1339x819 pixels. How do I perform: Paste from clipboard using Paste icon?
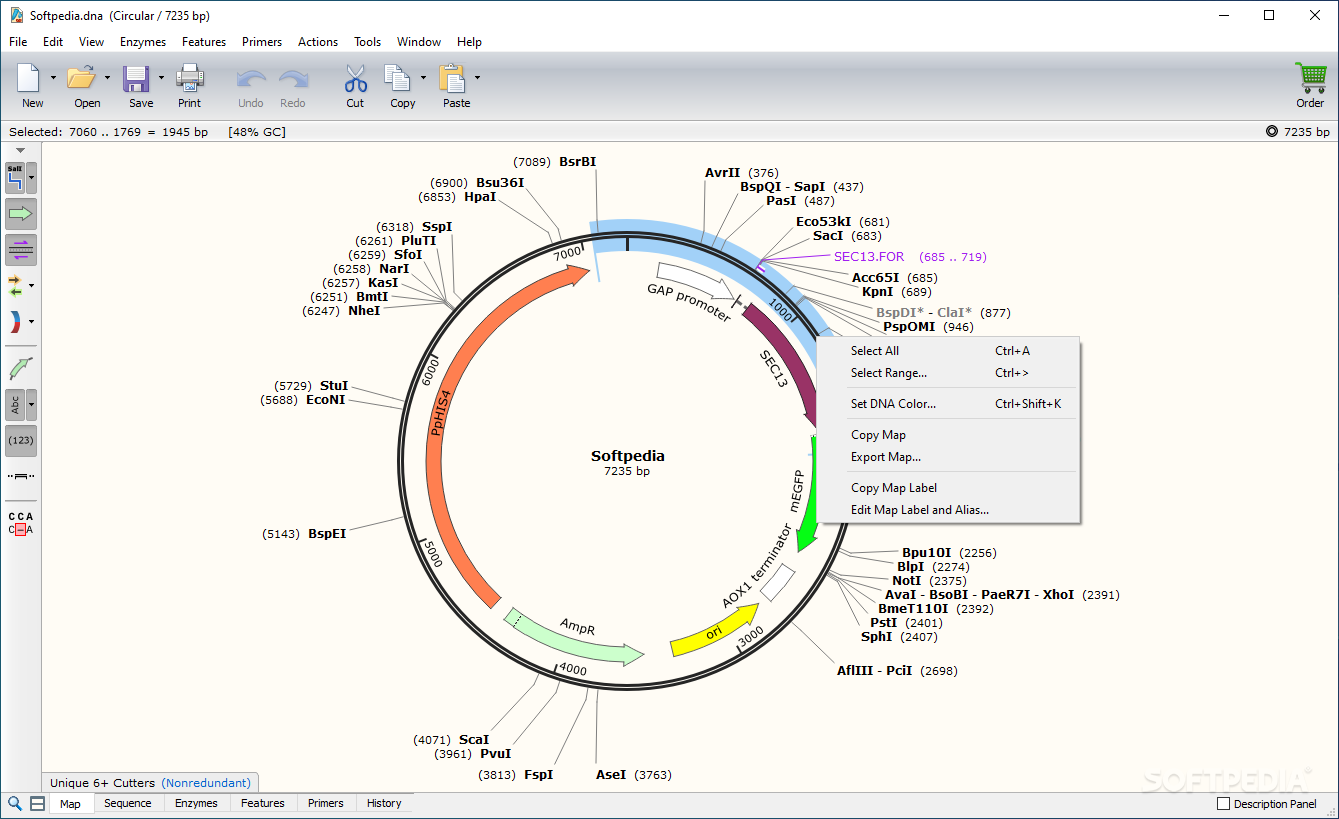tap(453, 78)
